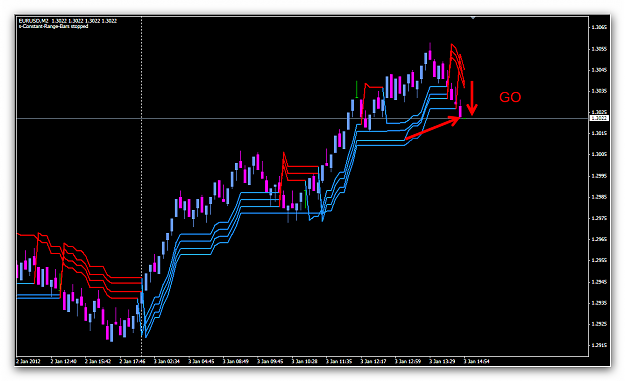
Task: Click the 1.3035 price axis label
Action: 599,91
